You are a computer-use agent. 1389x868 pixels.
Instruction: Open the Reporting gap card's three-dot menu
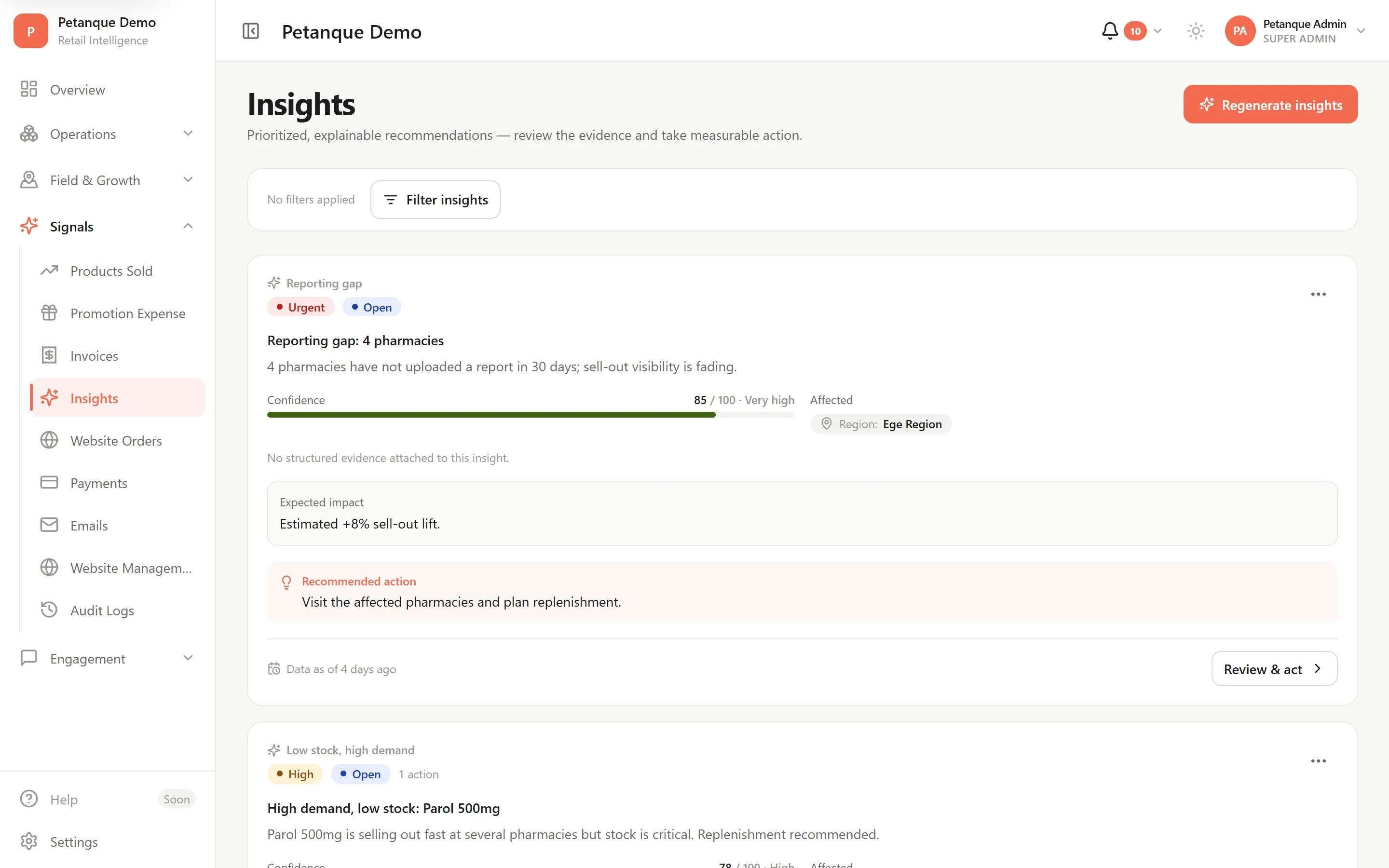pyautogui.click(x=1319, y=294)
